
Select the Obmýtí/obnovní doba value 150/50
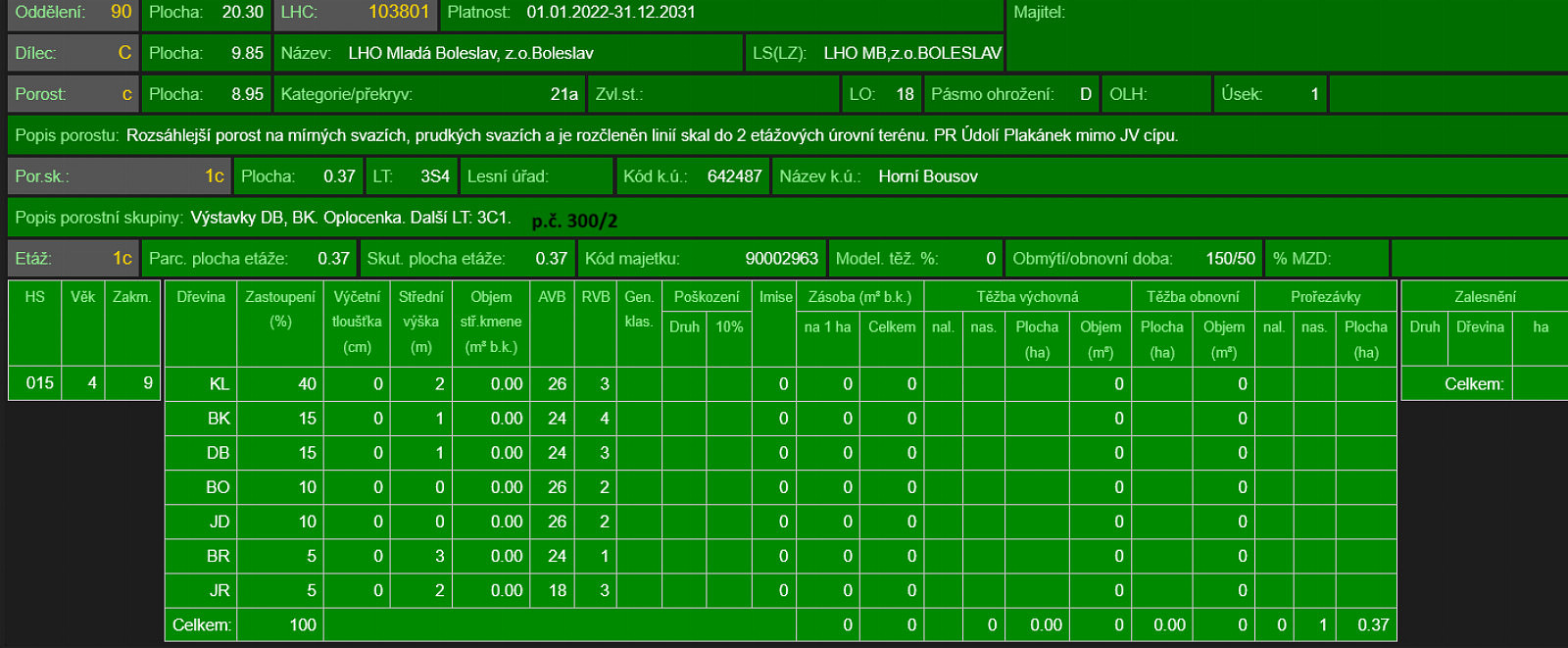(1230, 259)
